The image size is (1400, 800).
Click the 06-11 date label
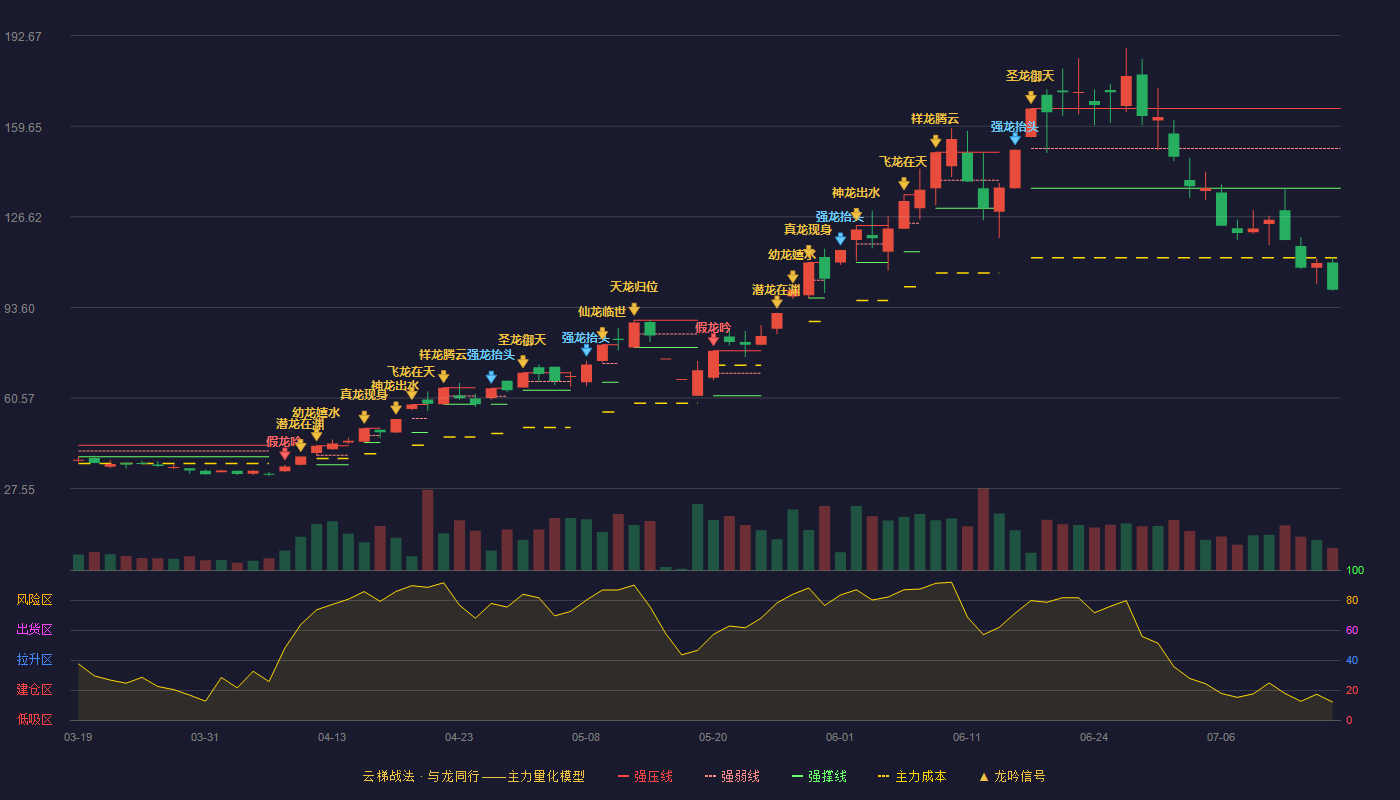967,737
